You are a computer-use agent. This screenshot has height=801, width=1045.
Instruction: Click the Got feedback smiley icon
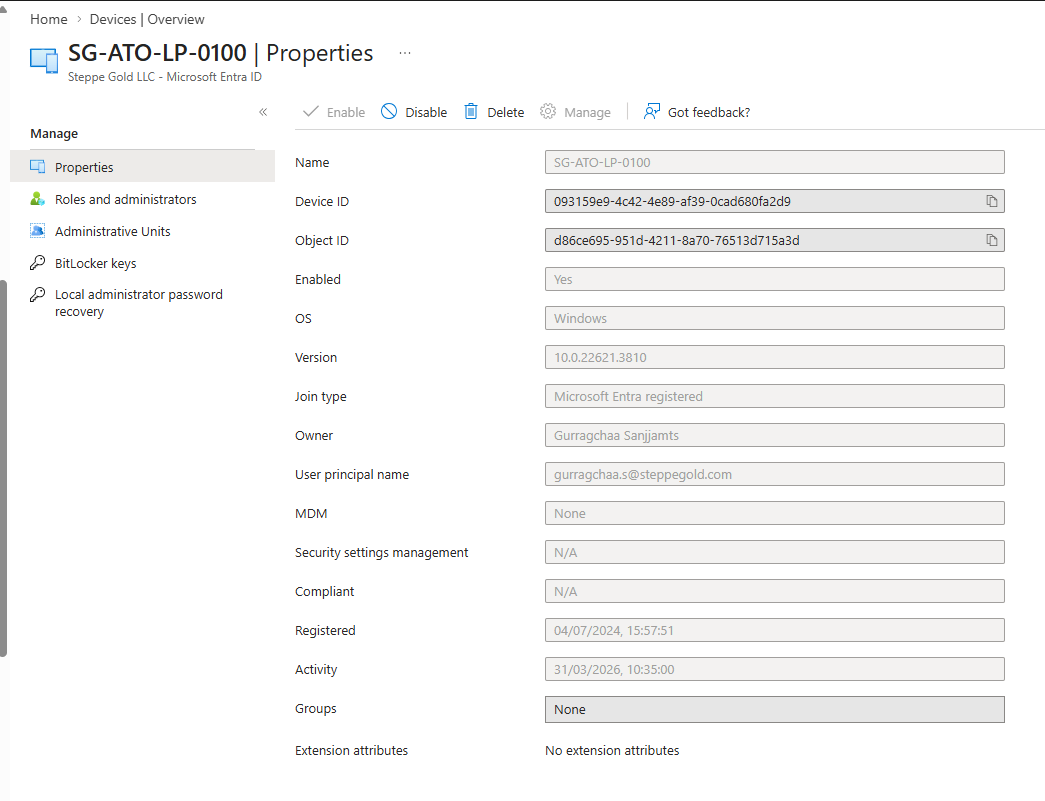[x=653, y=111]
